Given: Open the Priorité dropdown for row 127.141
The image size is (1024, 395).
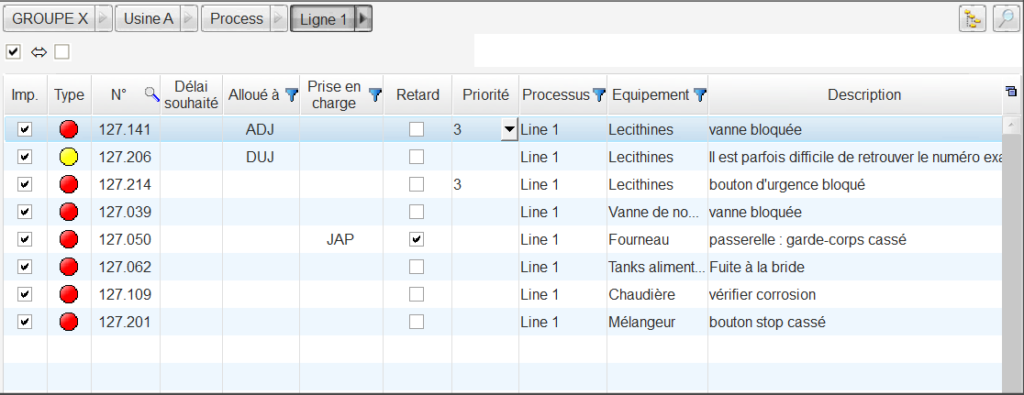Looking at the screenshot, I should click(509, 129).
